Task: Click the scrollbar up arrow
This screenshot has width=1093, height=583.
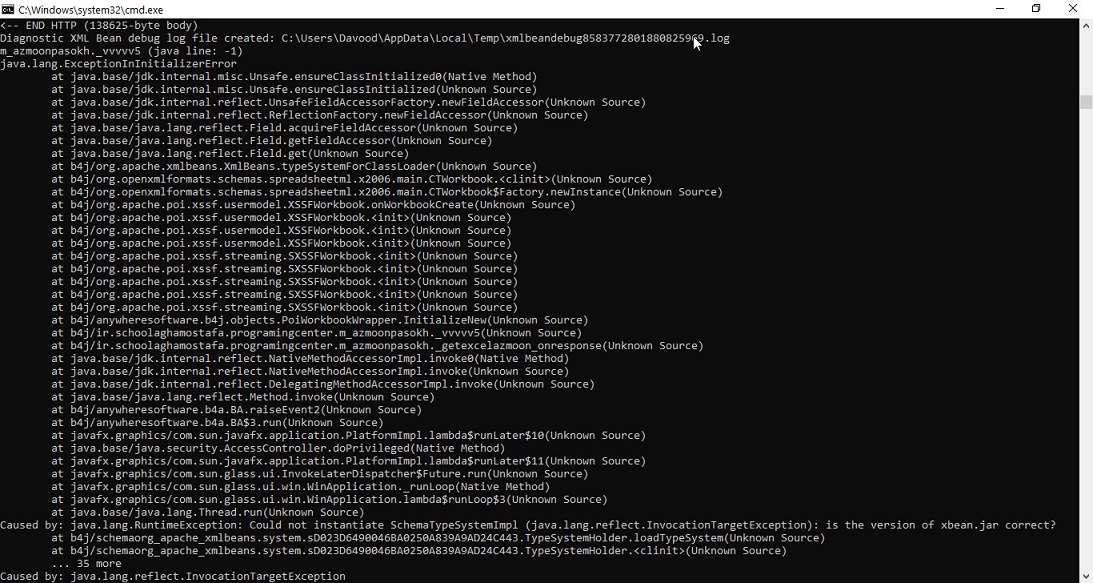Action: (x=1085, y=24)
